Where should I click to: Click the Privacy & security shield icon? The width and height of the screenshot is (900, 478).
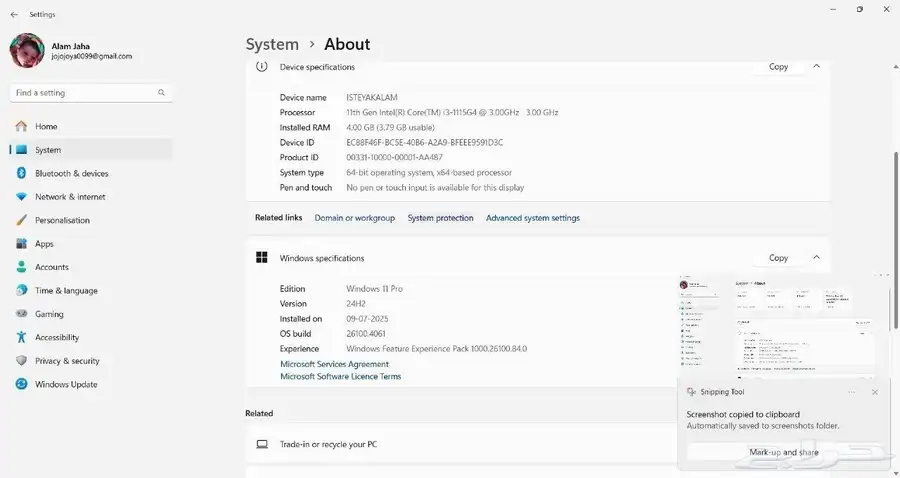click(21, 360)
